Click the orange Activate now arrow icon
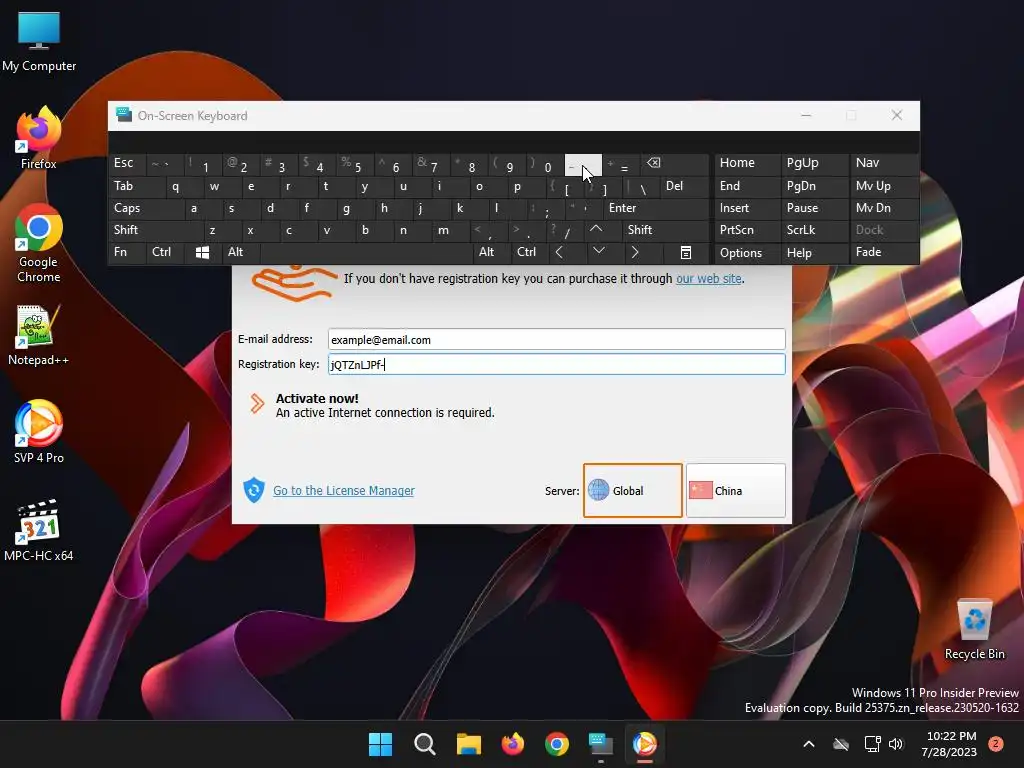 tap(257, 404)
